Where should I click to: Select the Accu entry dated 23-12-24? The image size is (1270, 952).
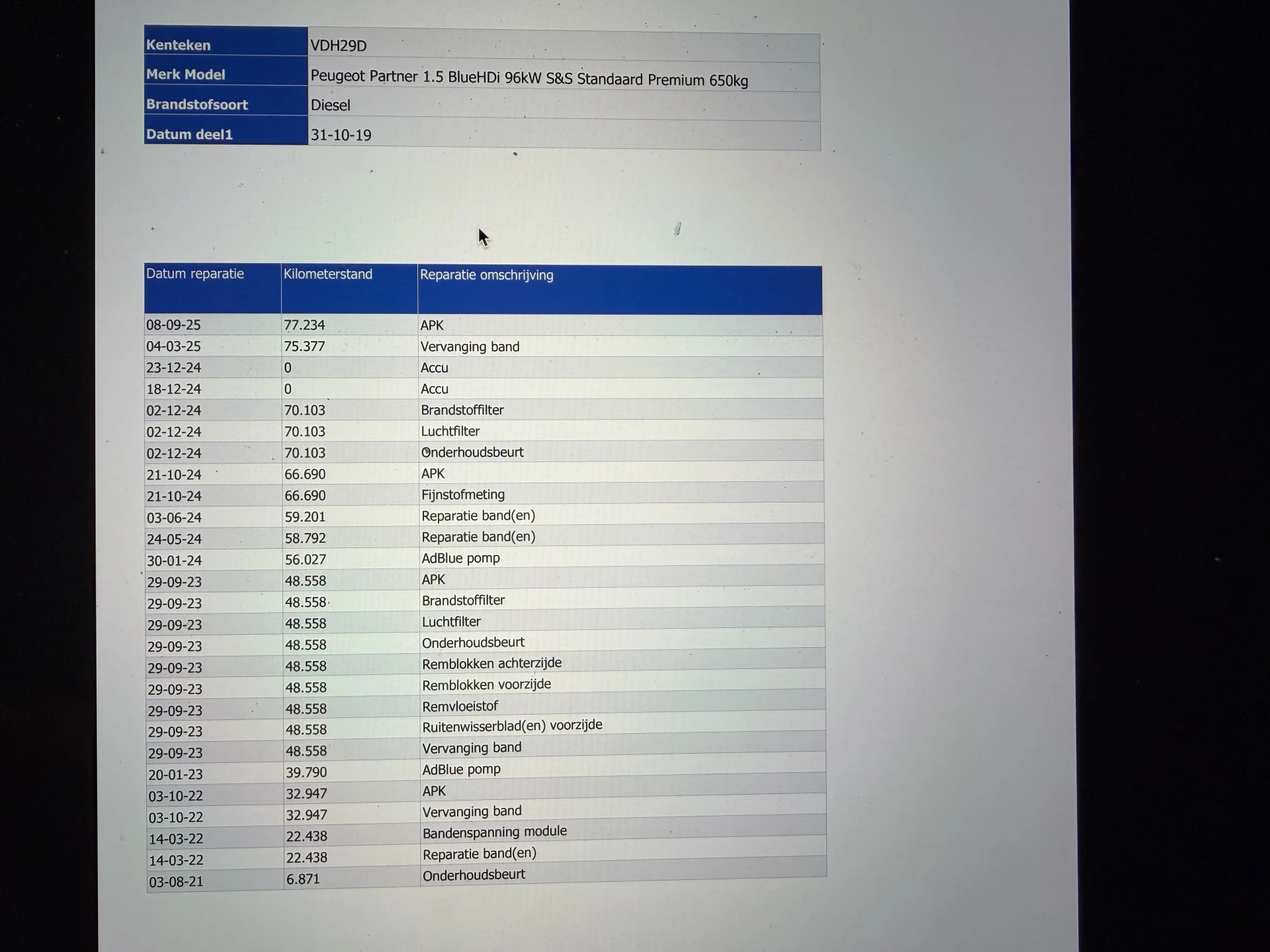click(435, 368)
